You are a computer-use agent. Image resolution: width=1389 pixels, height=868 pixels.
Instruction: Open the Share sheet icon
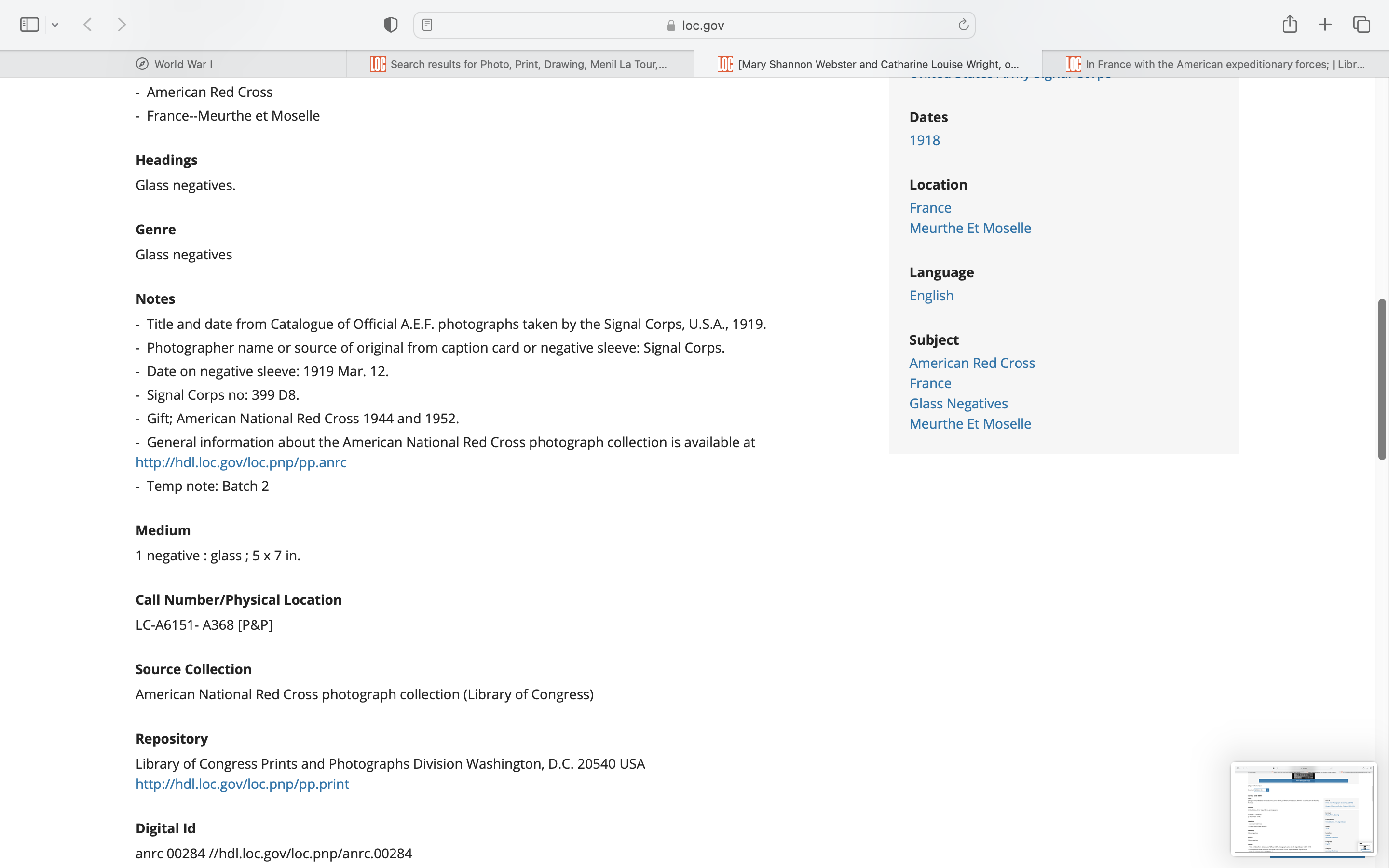pos(1289,24)
